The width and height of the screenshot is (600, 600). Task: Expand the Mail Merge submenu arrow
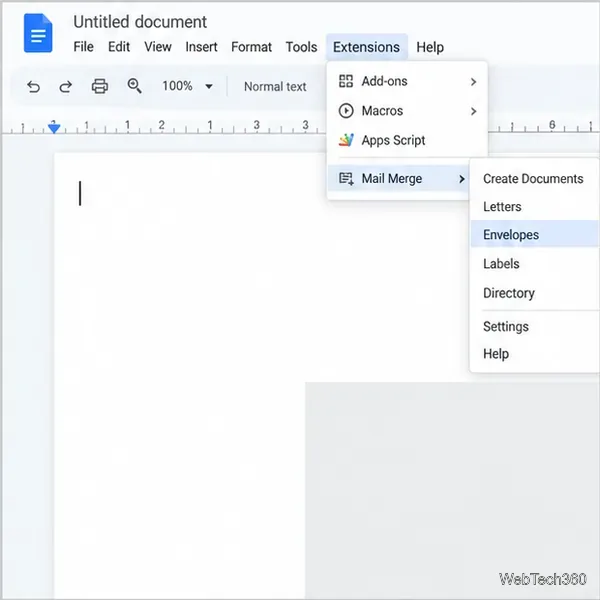[461, 179]
